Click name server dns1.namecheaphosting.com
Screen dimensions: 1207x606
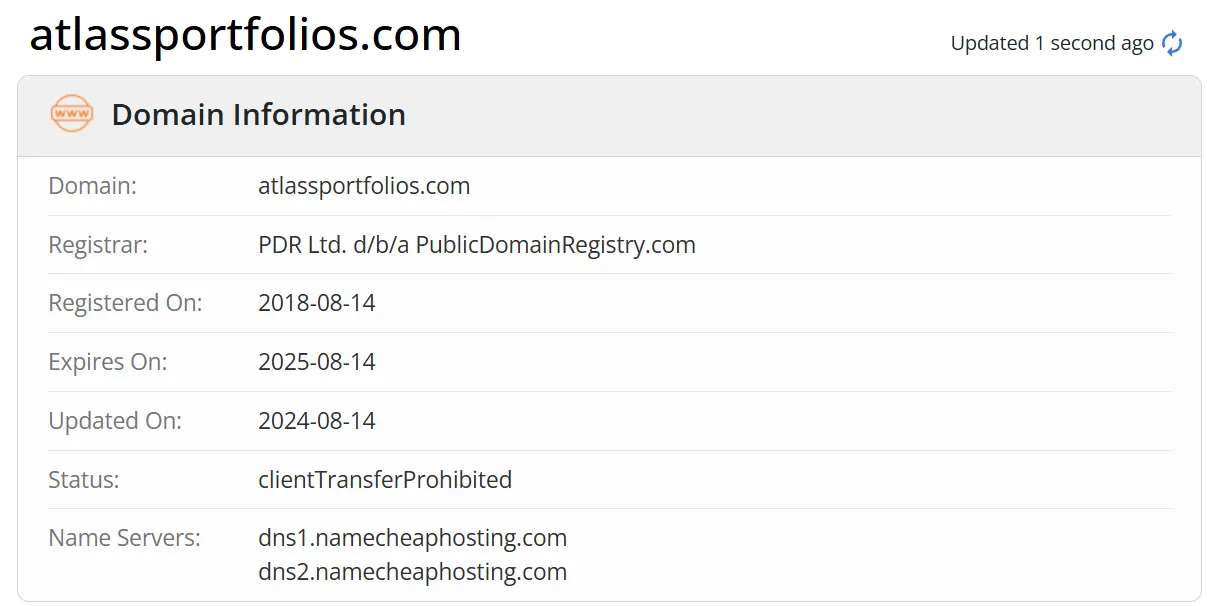click(x=413, y=538)
